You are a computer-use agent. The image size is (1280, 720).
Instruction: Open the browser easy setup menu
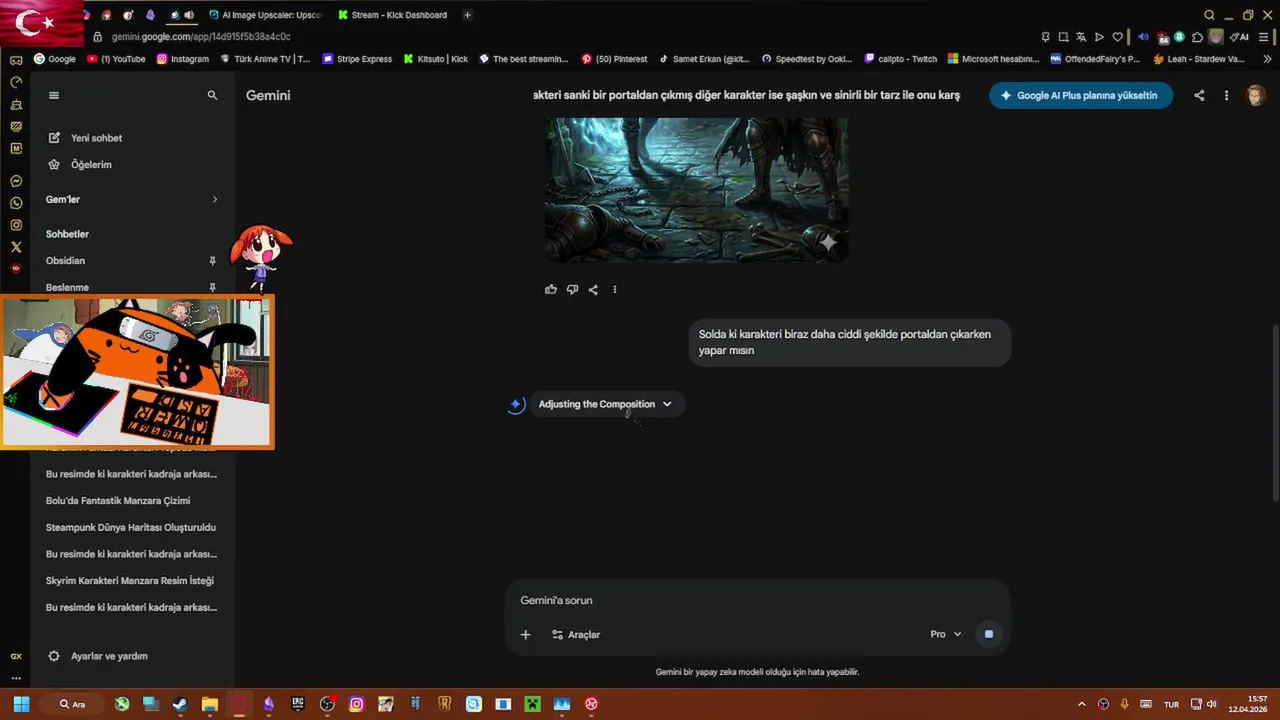1263,37
